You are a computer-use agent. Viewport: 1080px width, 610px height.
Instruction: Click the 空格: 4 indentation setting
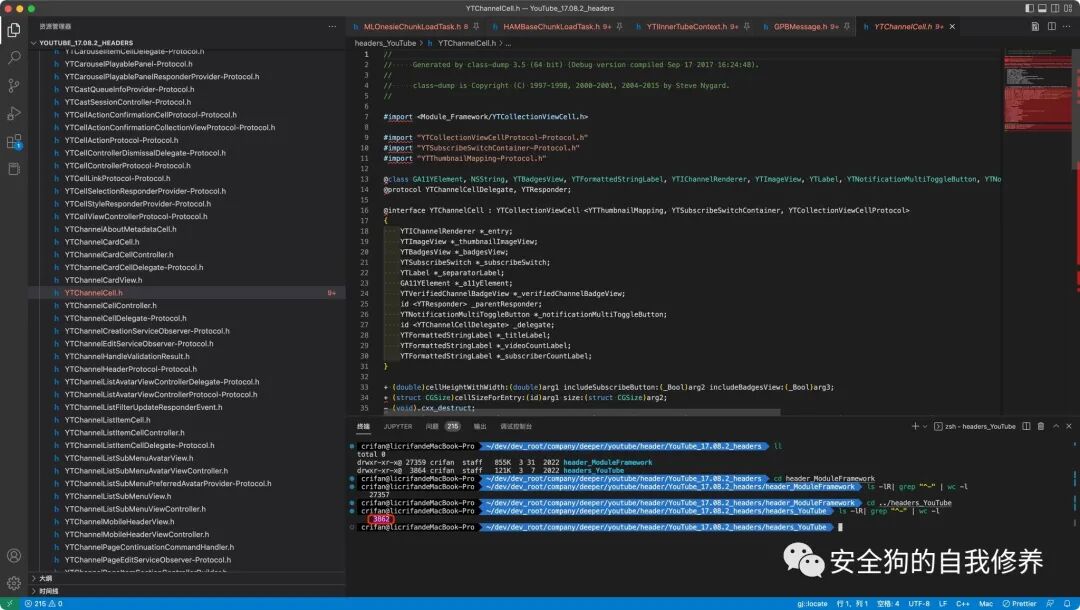pyautogui.click(x=889, y=604)
